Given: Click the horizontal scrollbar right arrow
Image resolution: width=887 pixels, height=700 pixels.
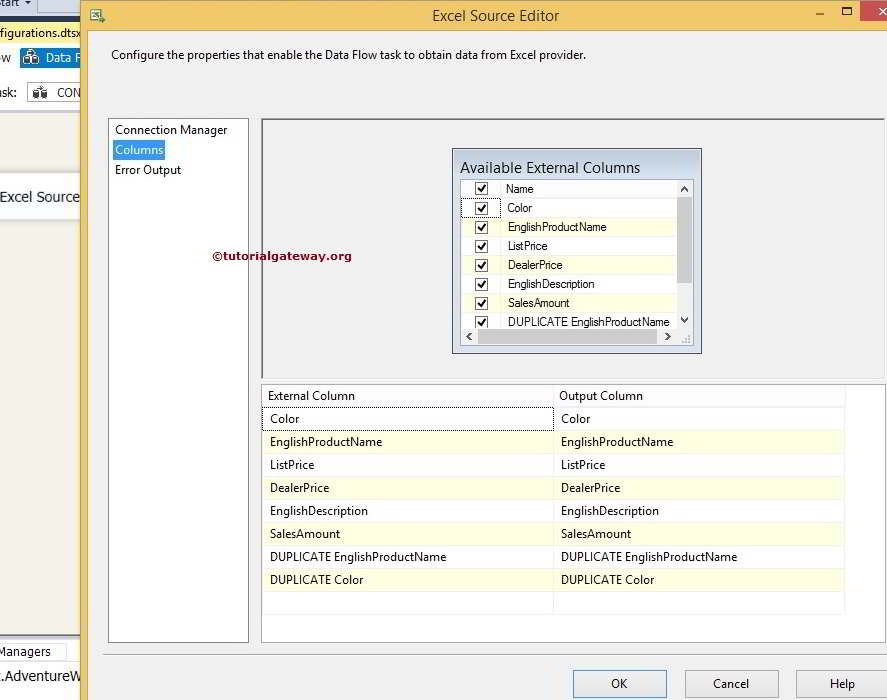Looking at the screenshot, I should [x=667, y=337].
